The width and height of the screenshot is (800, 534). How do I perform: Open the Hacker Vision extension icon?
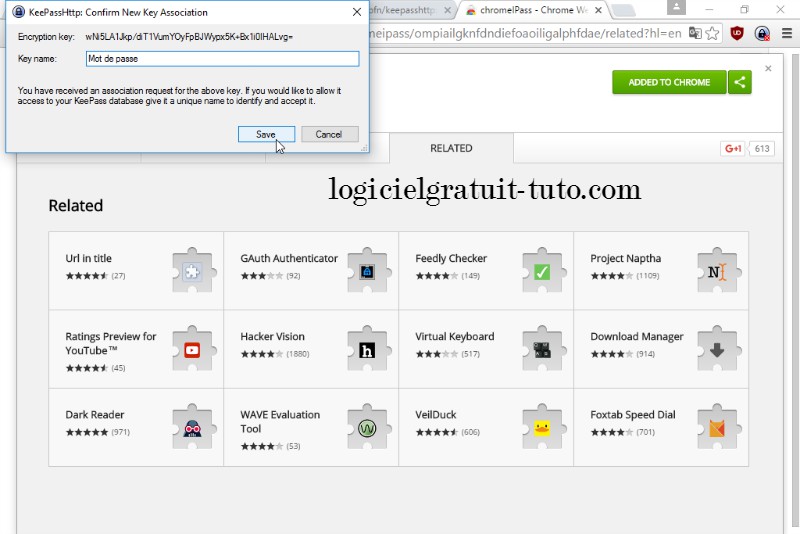(x=367, y=349)
